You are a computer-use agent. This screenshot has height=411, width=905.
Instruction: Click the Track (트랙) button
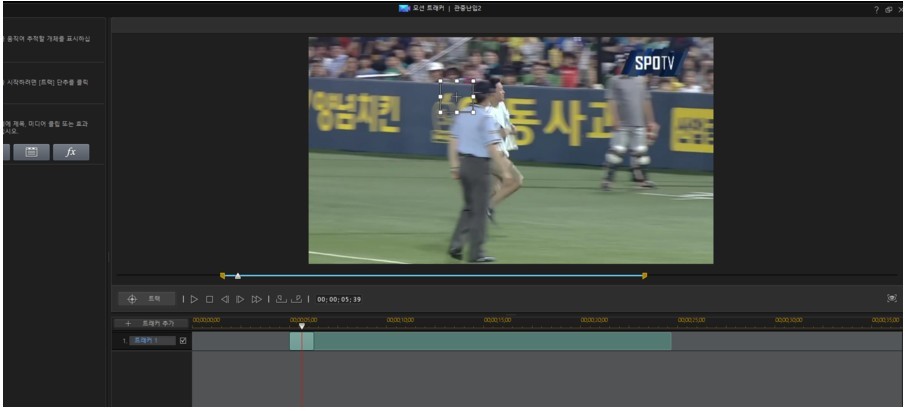point(146,299)
